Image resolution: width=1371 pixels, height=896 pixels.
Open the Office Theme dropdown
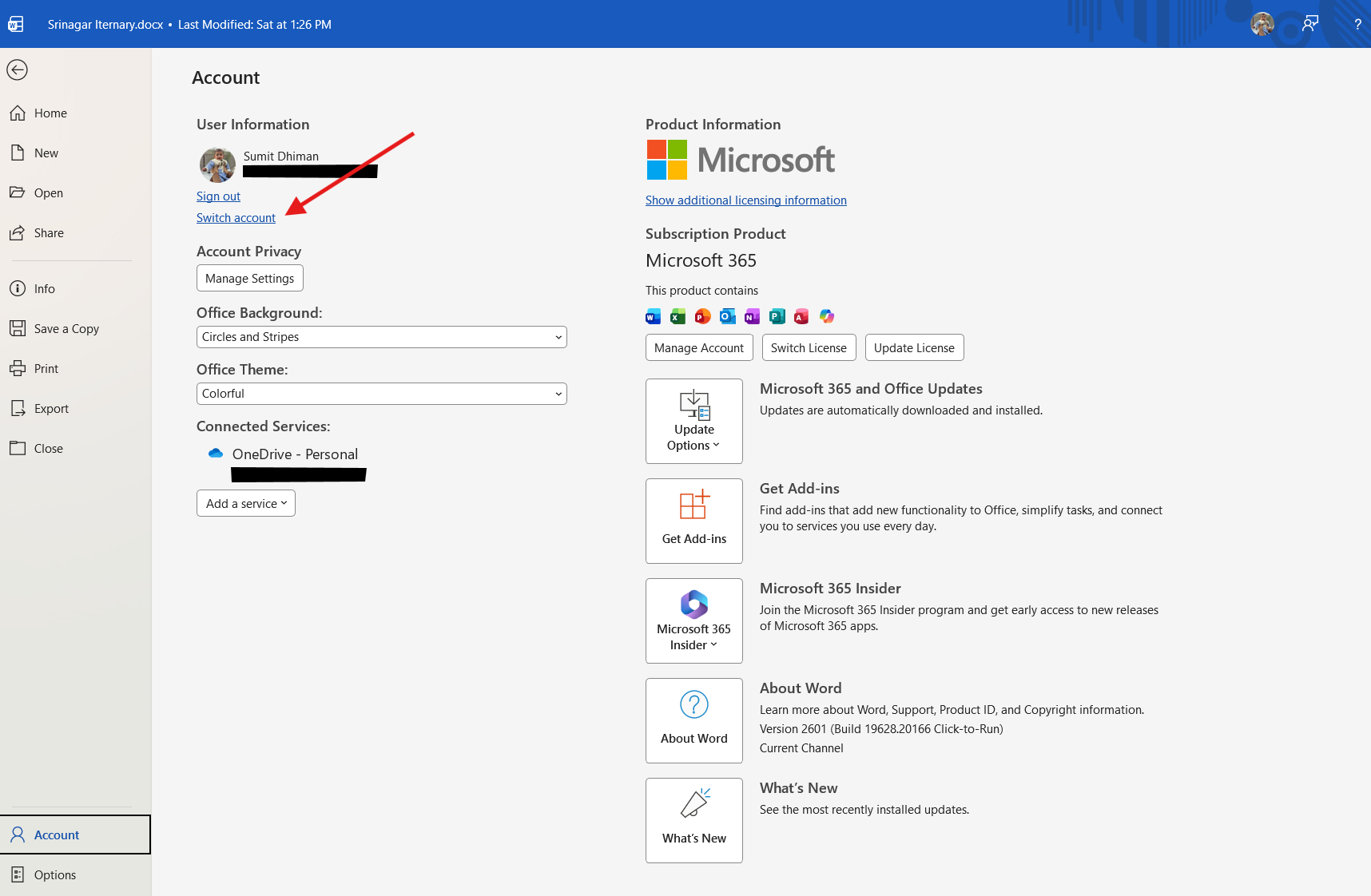tap(382, 394)
